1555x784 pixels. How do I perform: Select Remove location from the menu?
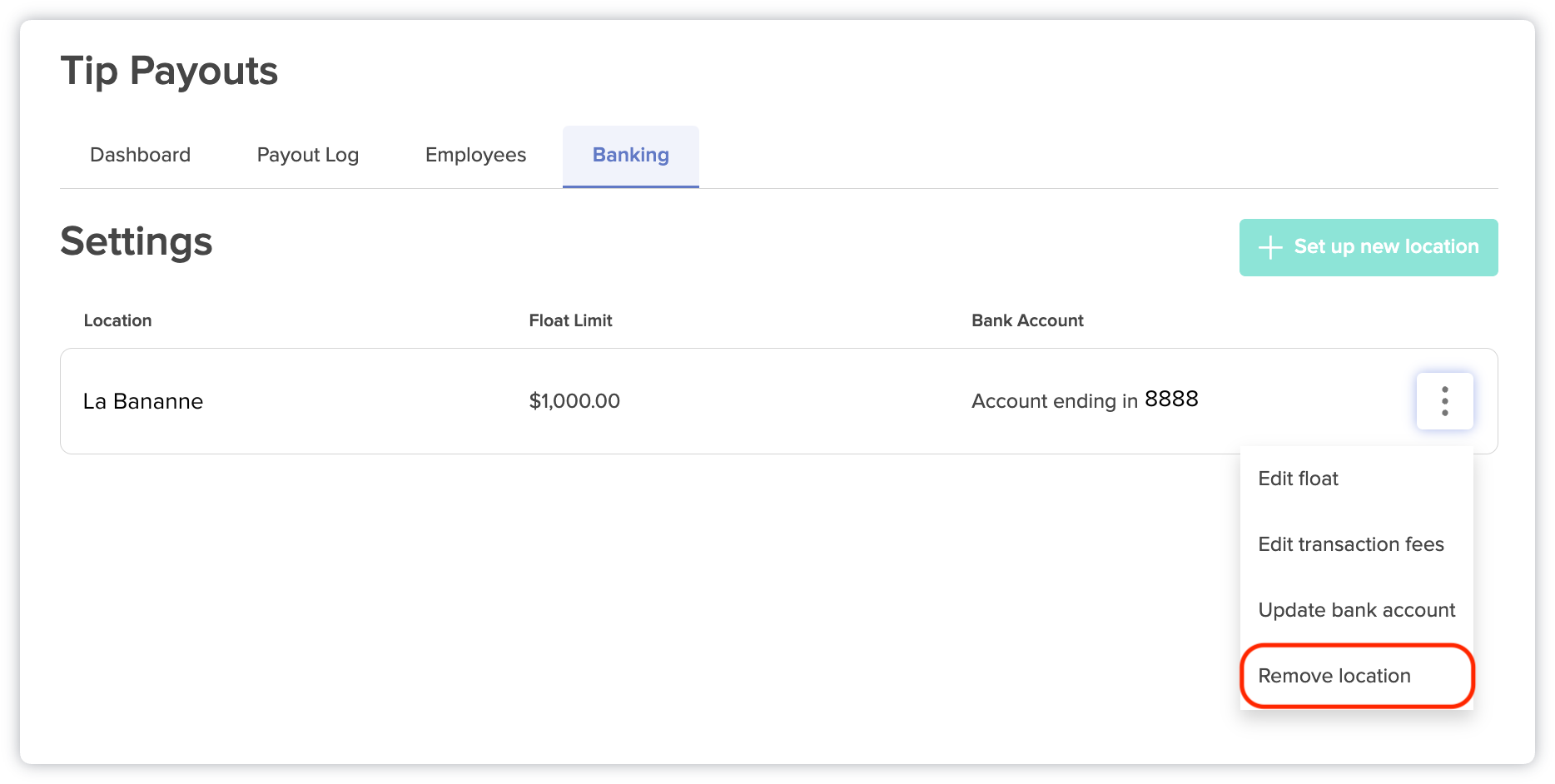pos(1334,675)
